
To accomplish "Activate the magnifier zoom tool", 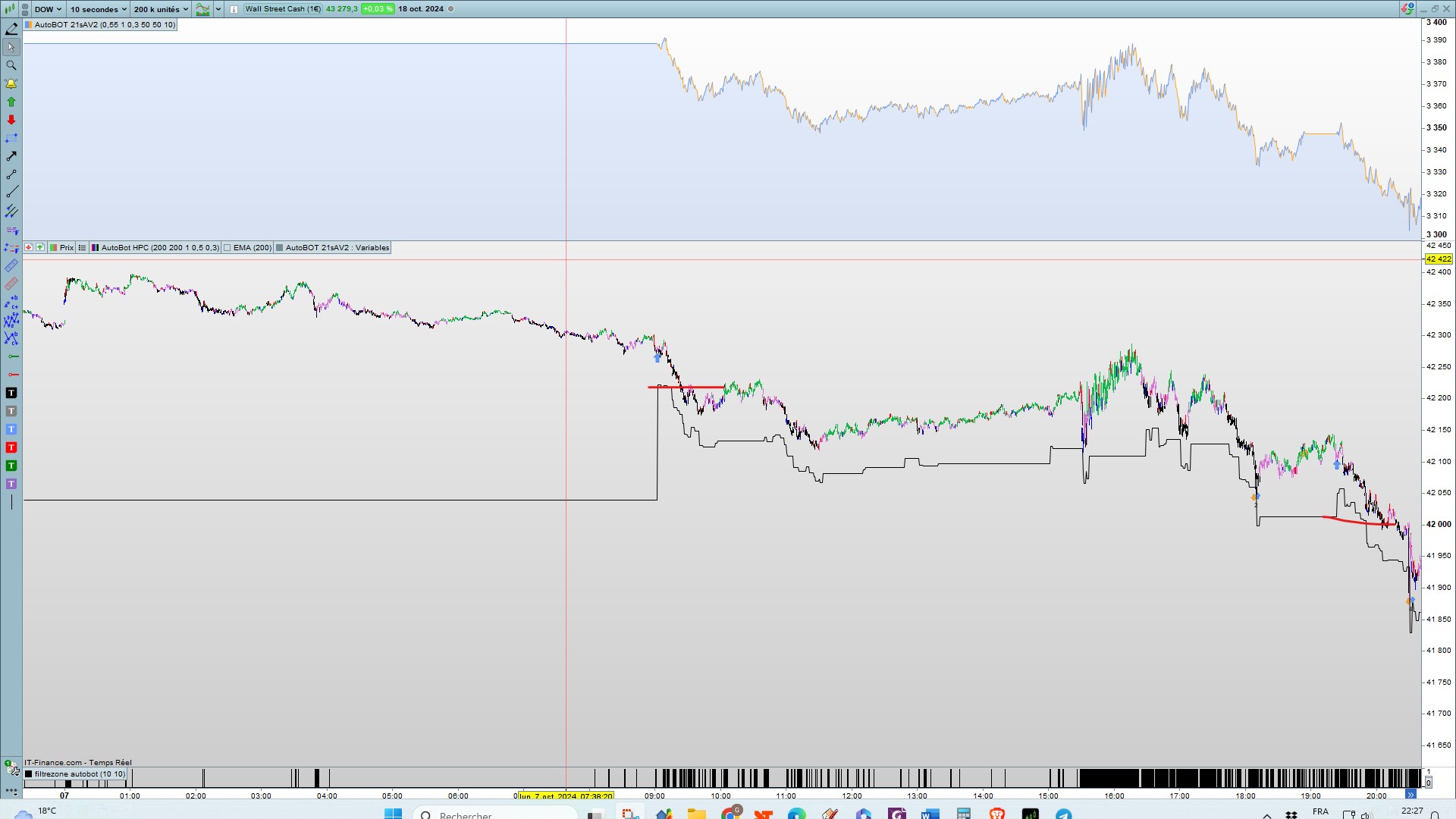I will (x=11, y=65).
